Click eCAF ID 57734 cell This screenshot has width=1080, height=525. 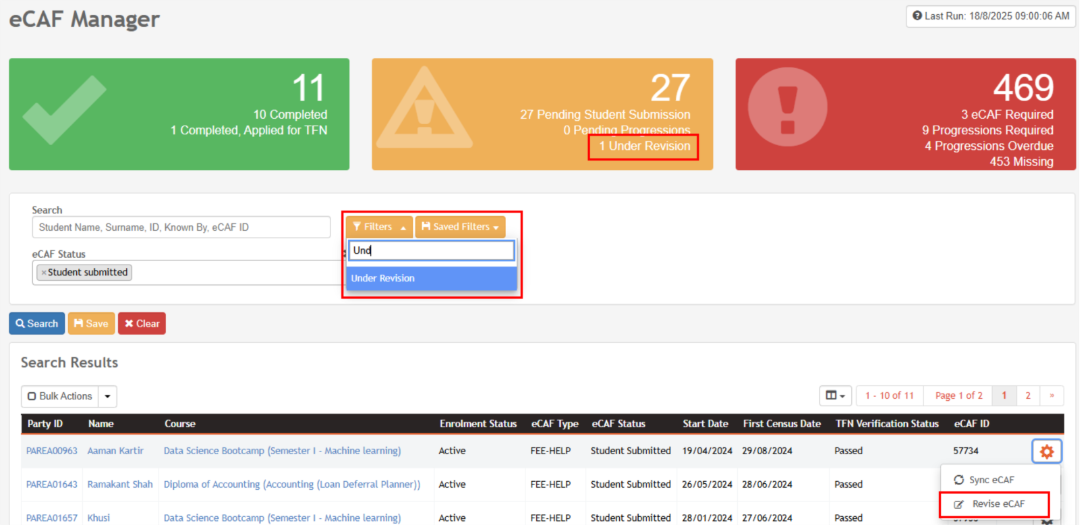(966, 451)
